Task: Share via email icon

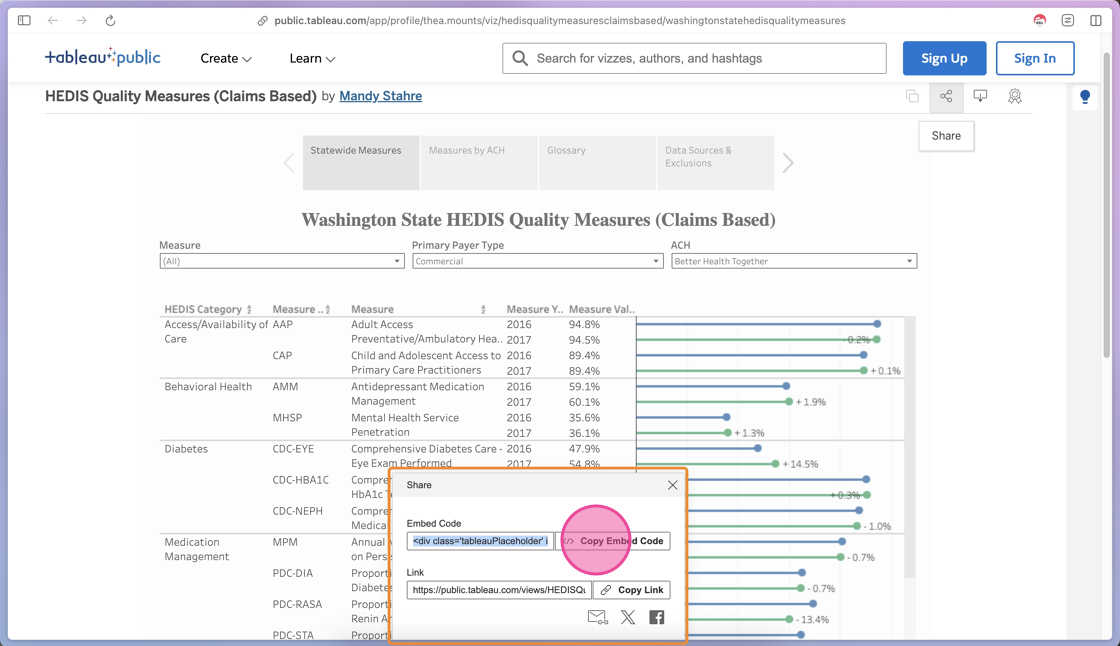Action: (x=598, y=617)
